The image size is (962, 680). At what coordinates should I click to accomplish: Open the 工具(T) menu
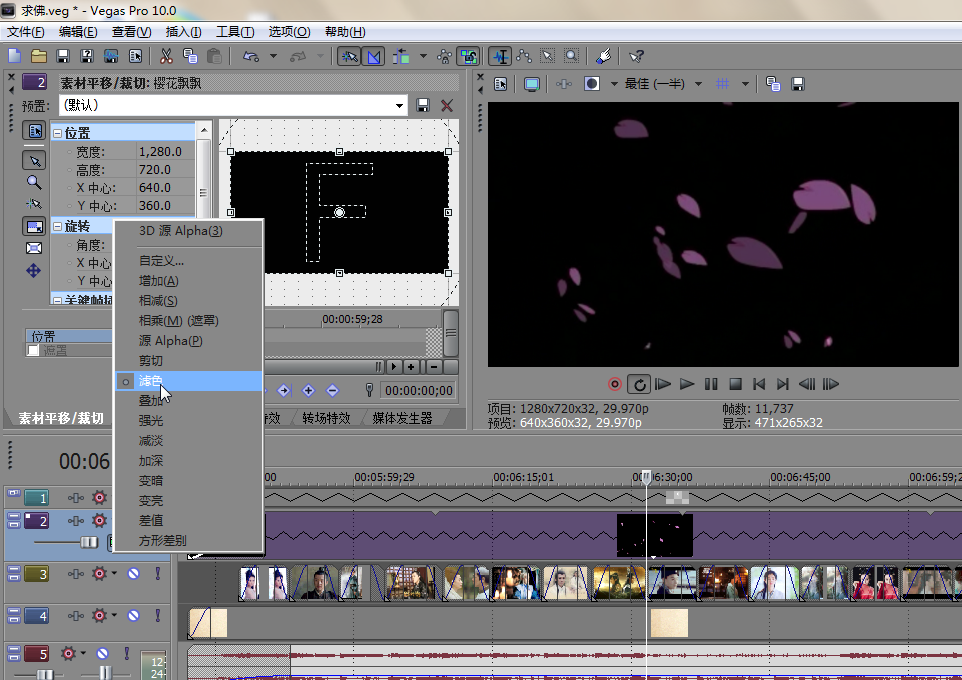tap(235, 32)
